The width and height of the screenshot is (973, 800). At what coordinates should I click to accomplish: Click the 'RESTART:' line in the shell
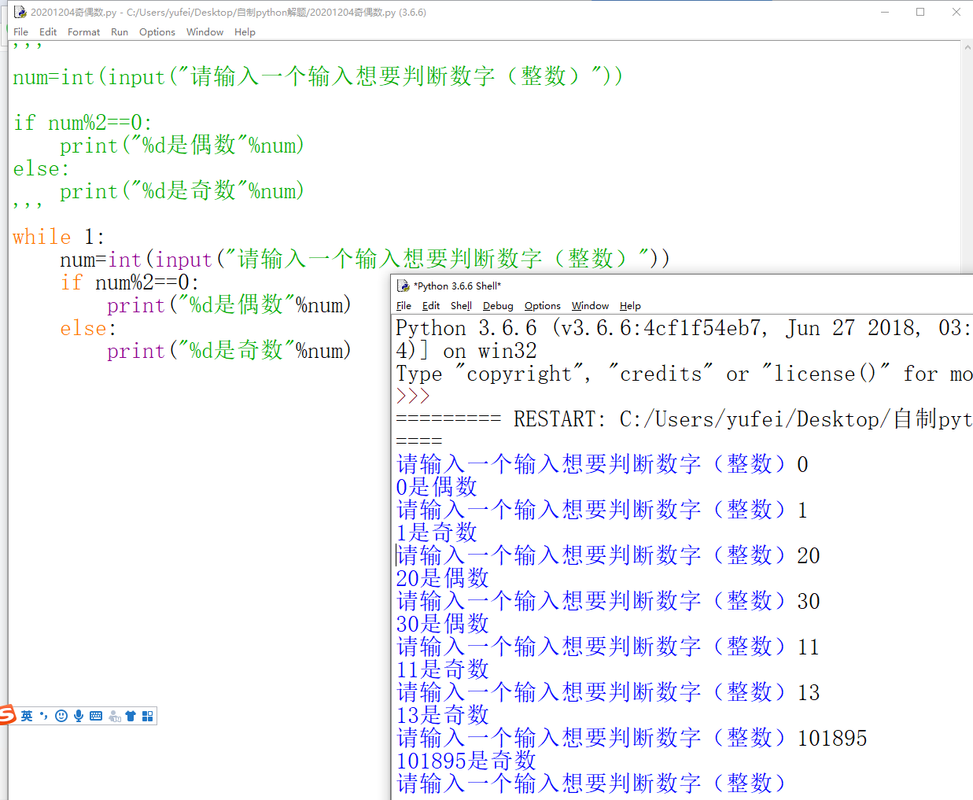click(x=684, y=419)
